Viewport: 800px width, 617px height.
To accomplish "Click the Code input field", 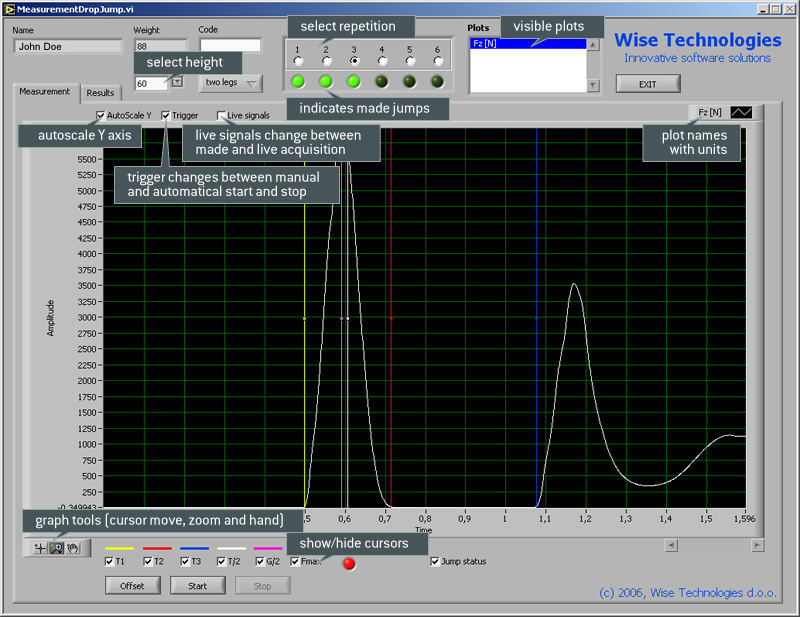I will point(230,45).
